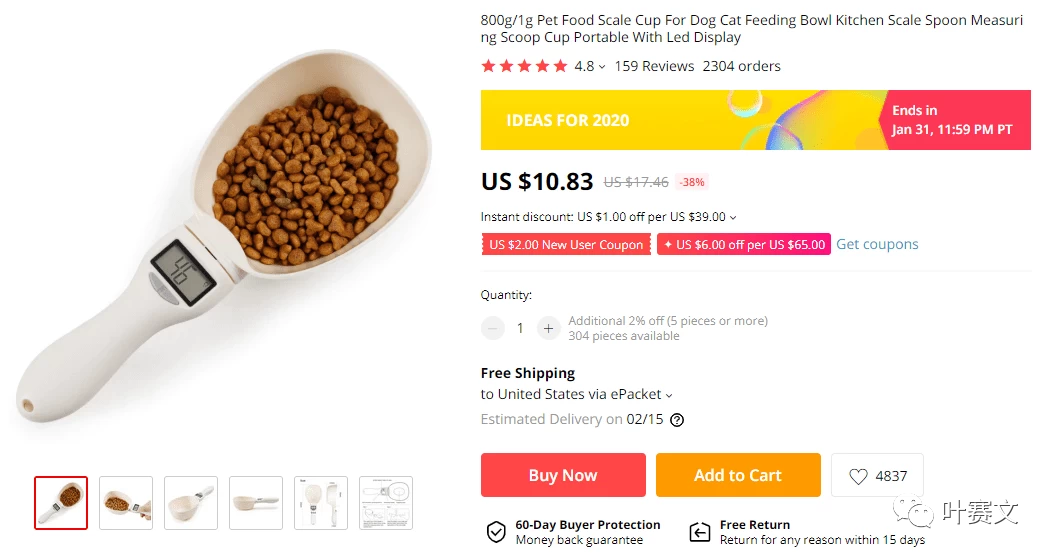Click the plus quantity button
1053x559 pixels.
[x=547, y=328]
